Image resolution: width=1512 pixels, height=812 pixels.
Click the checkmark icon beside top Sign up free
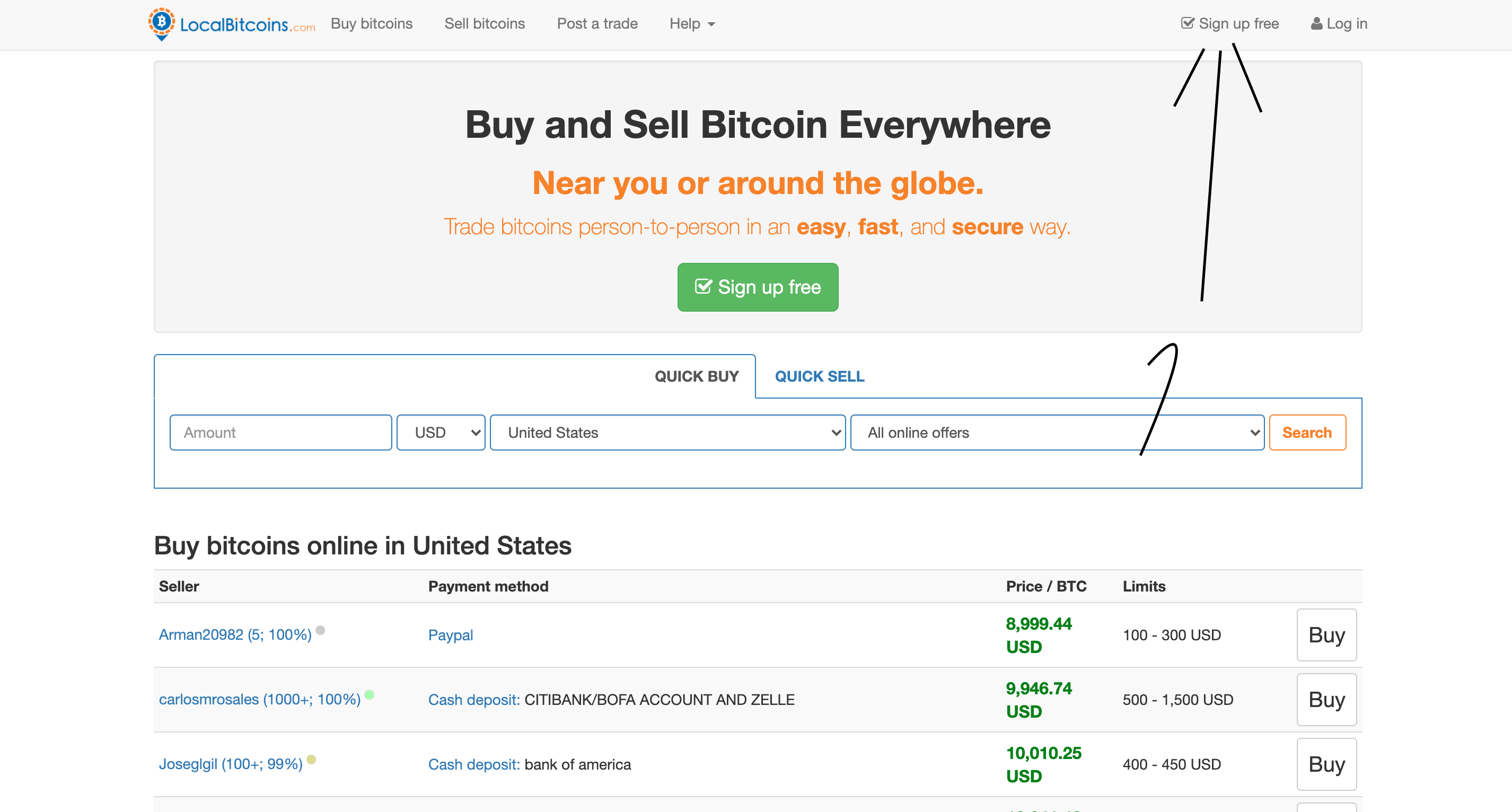(x=1187, y=23)
